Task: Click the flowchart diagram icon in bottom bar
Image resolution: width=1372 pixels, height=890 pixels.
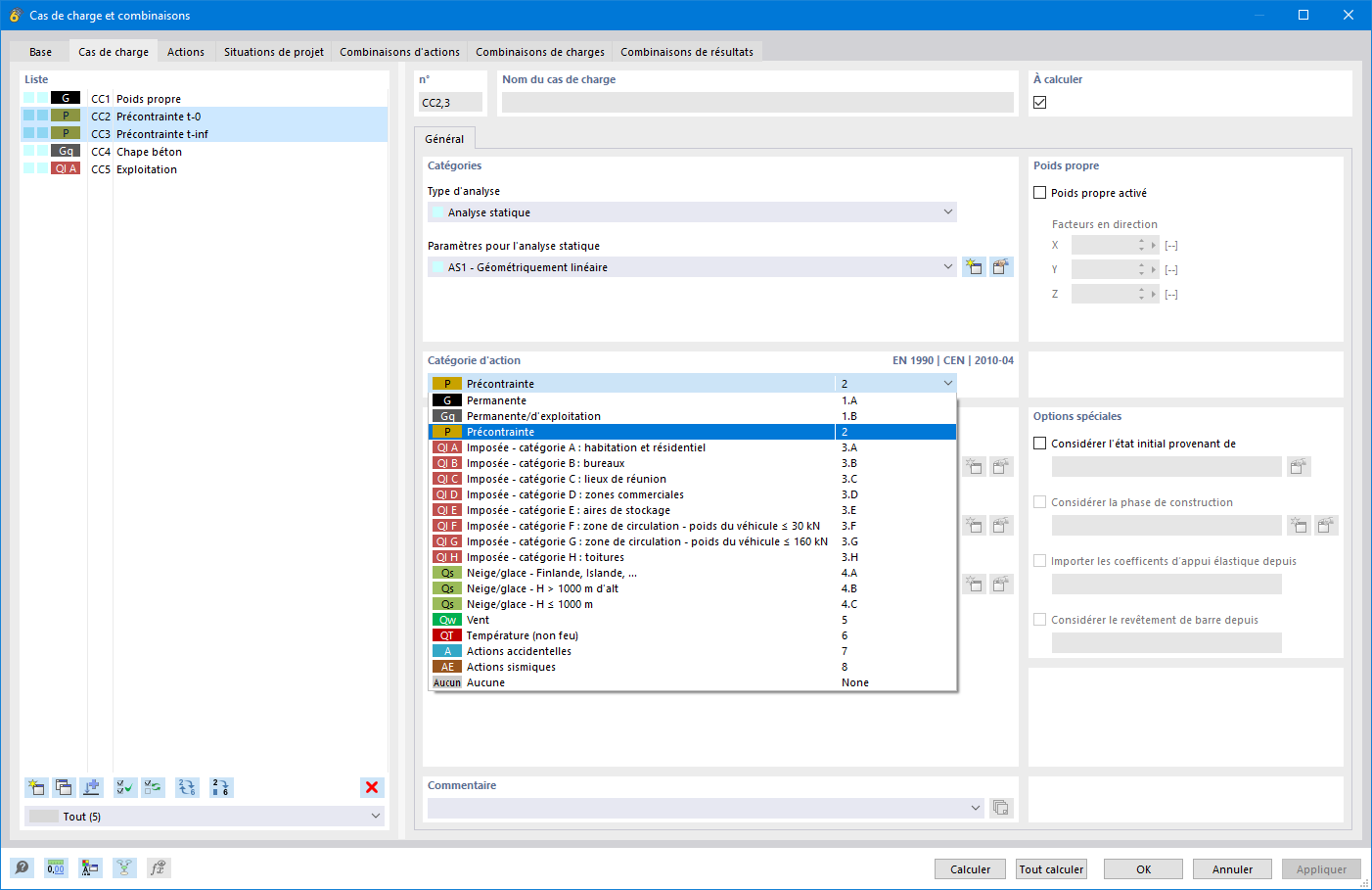Action: coord(124,867)
